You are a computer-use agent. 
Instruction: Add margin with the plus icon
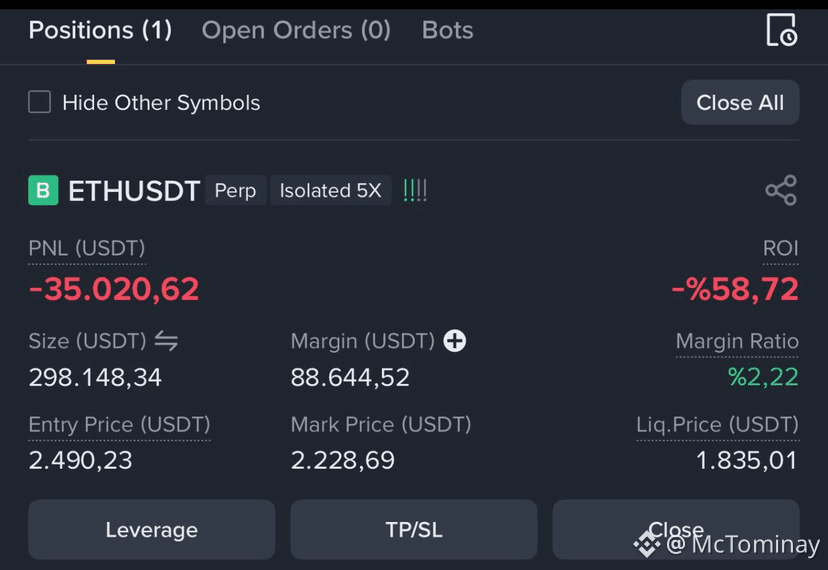[455, 341]
